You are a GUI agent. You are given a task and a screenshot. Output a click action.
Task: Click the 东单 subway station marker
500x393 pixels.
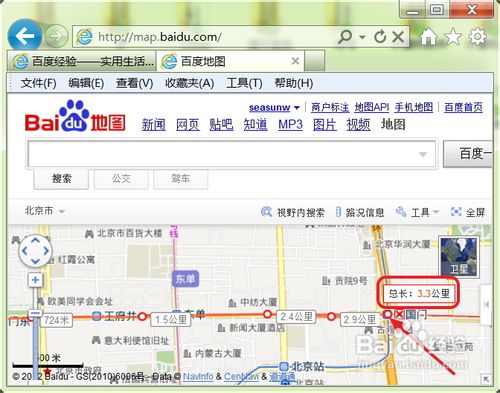pos(186,279)
